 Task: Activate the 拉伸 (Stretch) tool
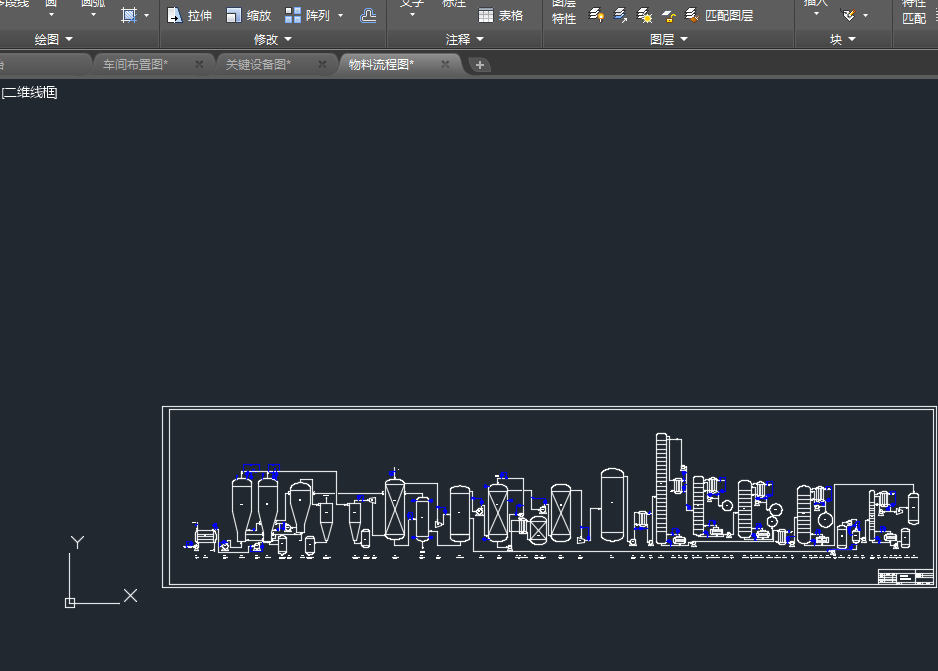[189, 16]
